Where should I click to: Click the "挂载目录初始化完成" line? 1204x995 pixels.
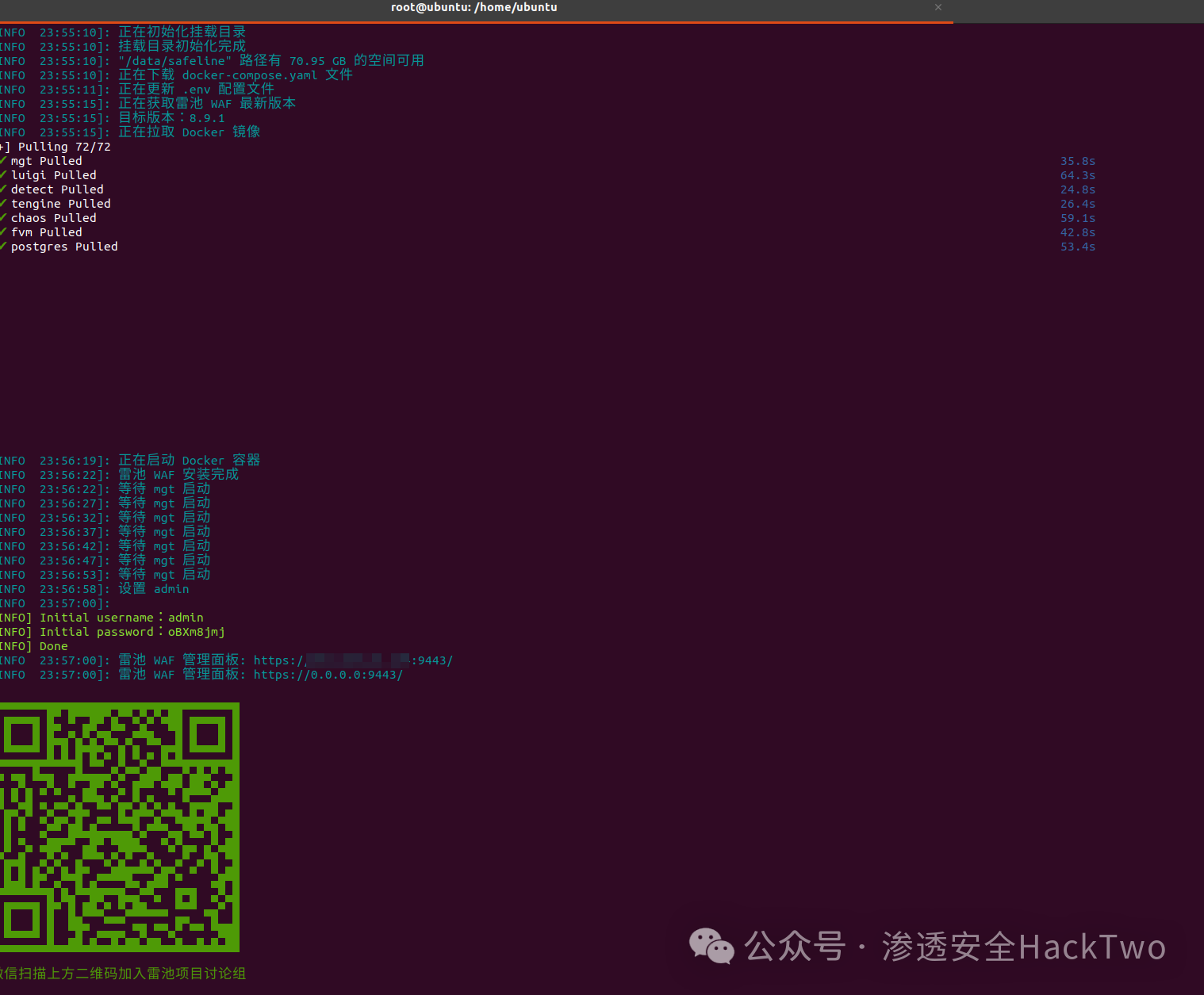tap(123, 47)
